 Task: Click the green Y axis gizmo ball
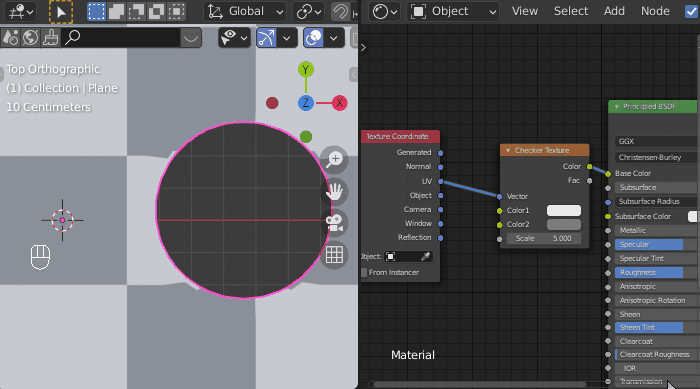coord(306,70)
